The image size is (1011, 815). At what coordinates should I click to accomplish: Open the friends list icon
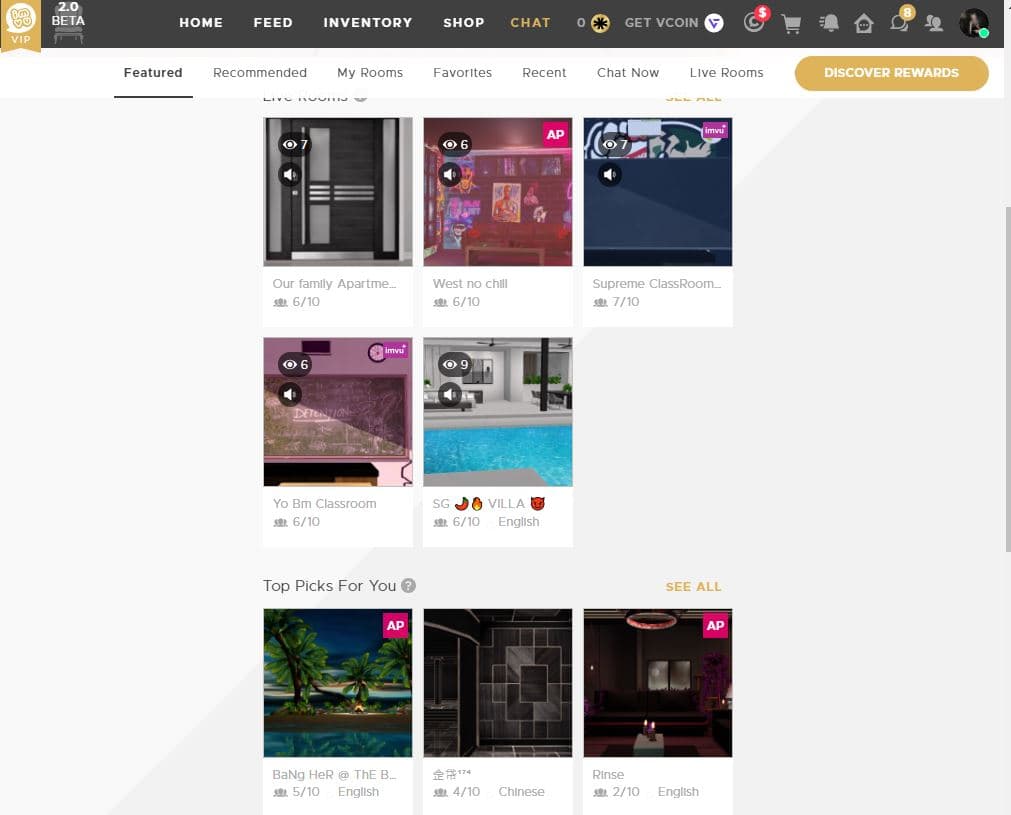click(x=935, y=23)
